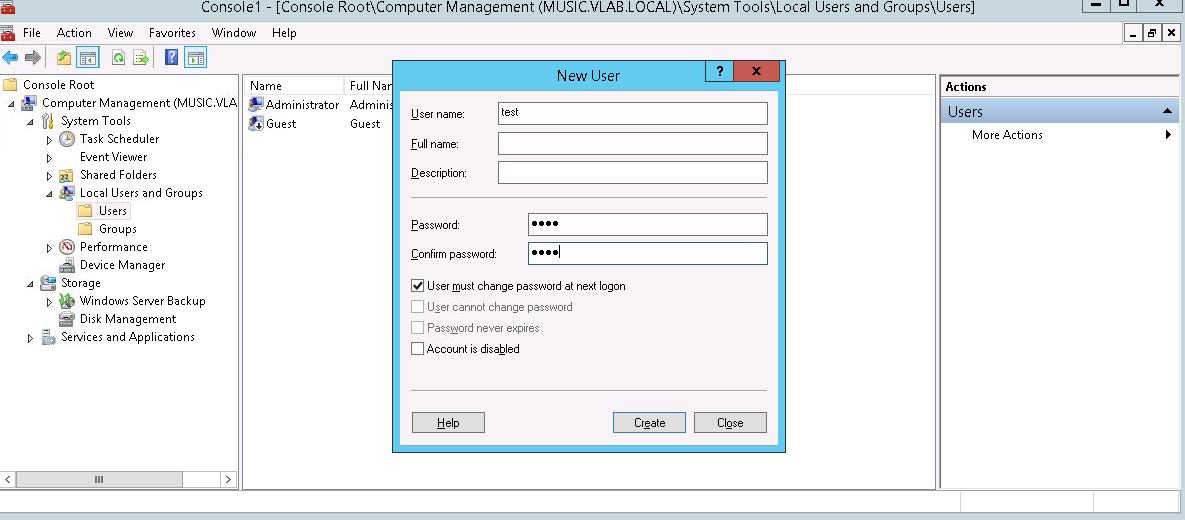Click the tree pane scroll left arrow
The height and width of the screenshot is (520, 1185).
pos(8,479)
